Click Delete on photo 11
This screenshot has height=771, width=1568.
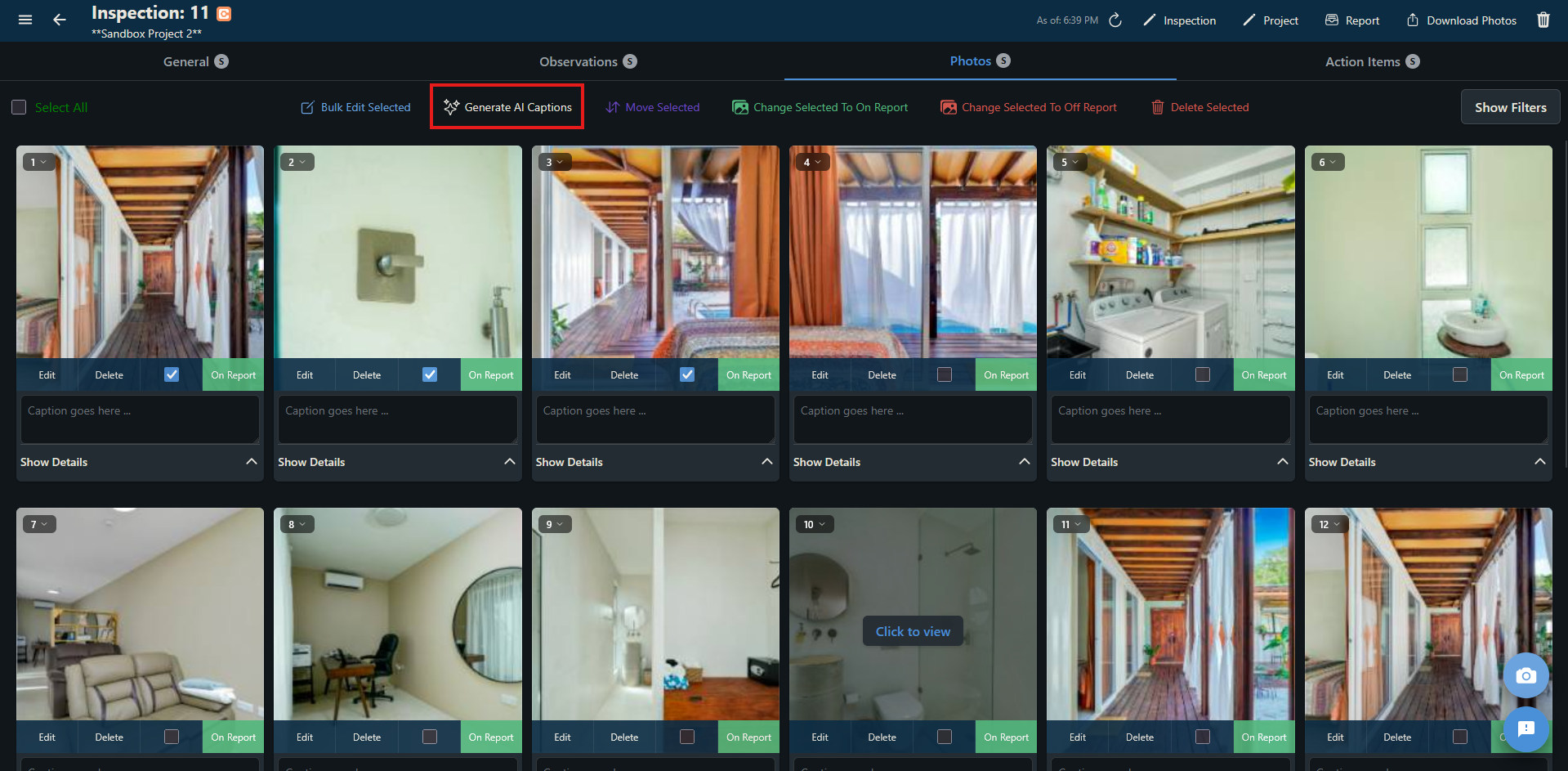(x=1140, y=737)
